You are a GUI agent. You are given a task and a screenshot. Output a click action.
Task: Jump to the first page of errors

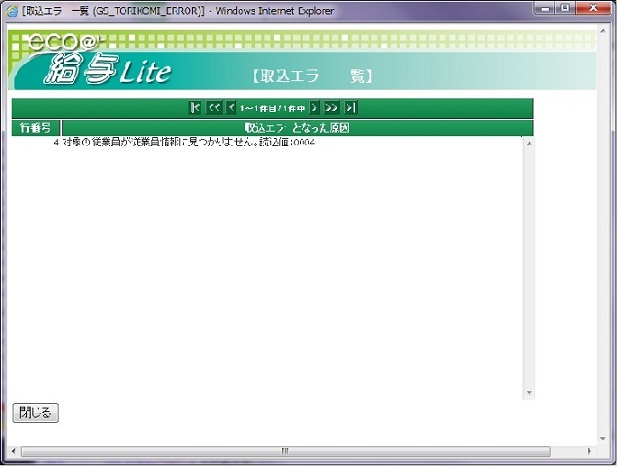pos(195,108)
